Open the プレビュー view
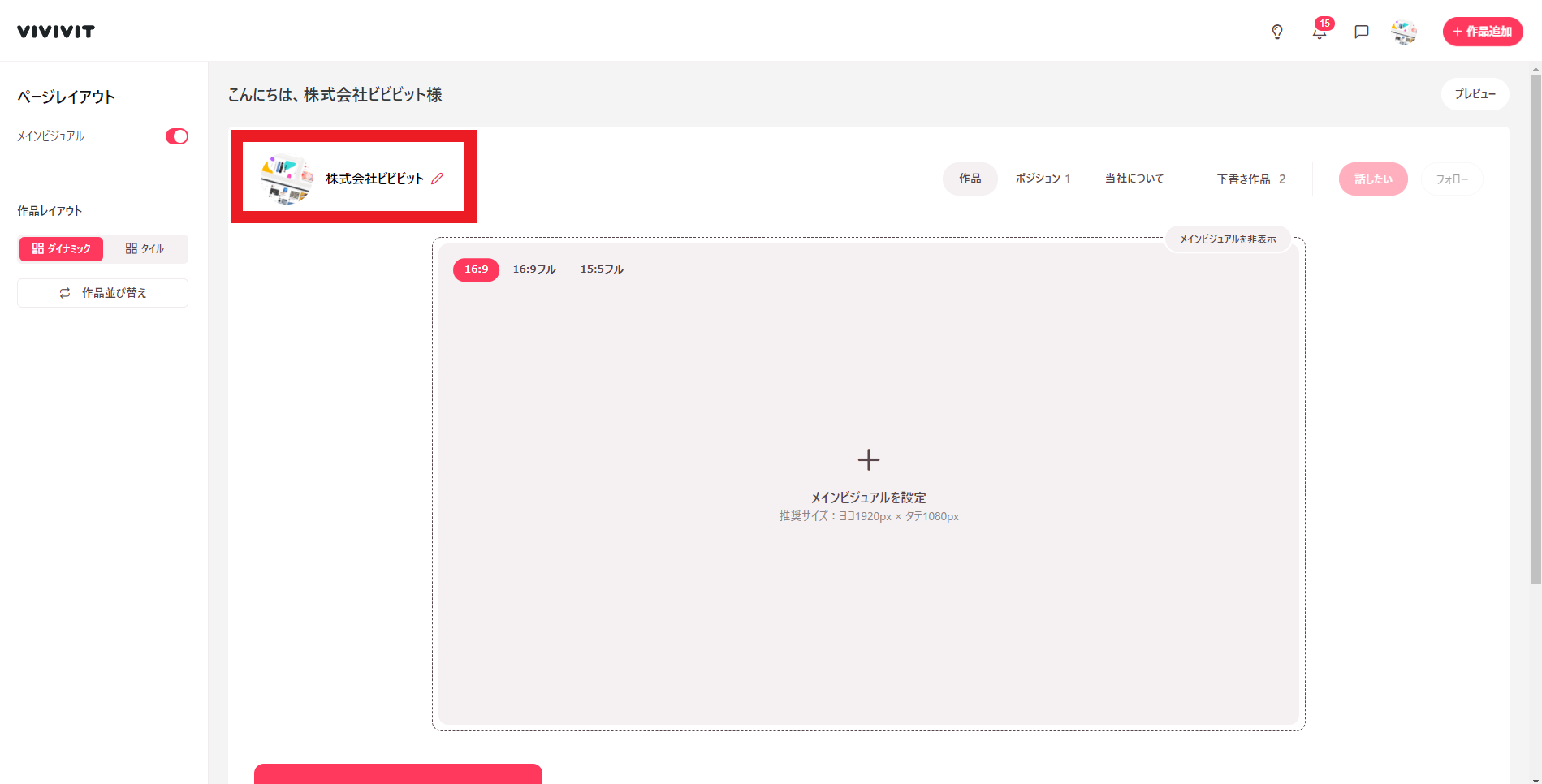 [x=1475, y=93]
